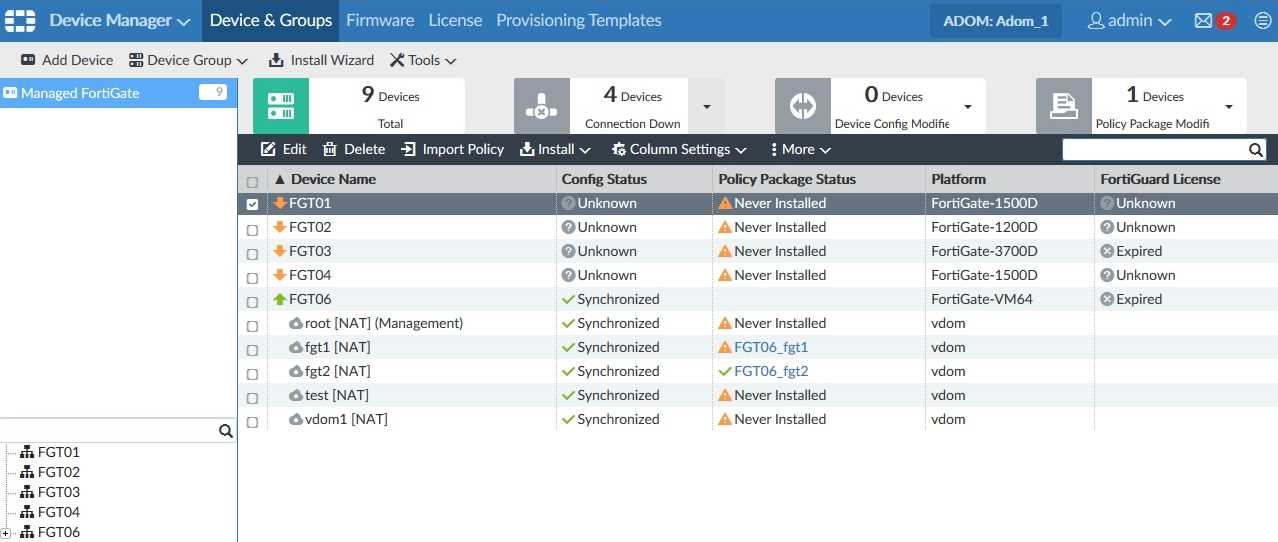Click the search magnifier in device table toolbar
Viewport: 1278px width, 542px height.
pyautogui.click(x=1256, y=150)
